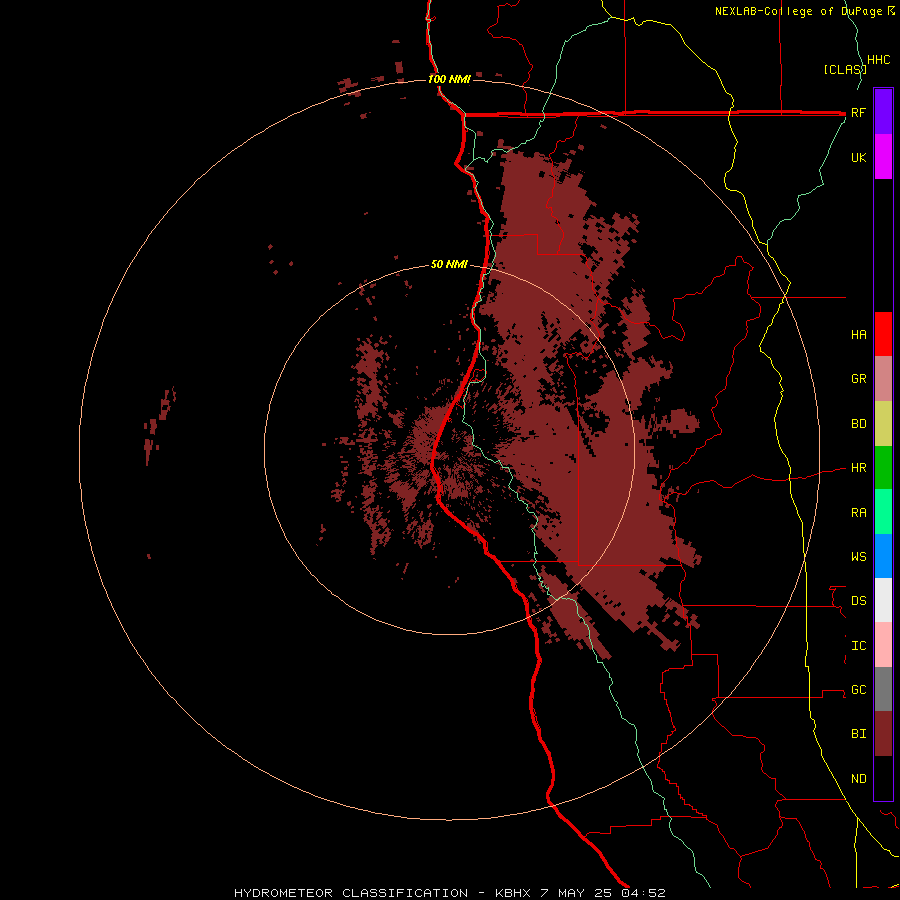Click the BD legend label
The height and width of the screenshot is (900, 900).
pyautogui.click(x=858, y=424)
